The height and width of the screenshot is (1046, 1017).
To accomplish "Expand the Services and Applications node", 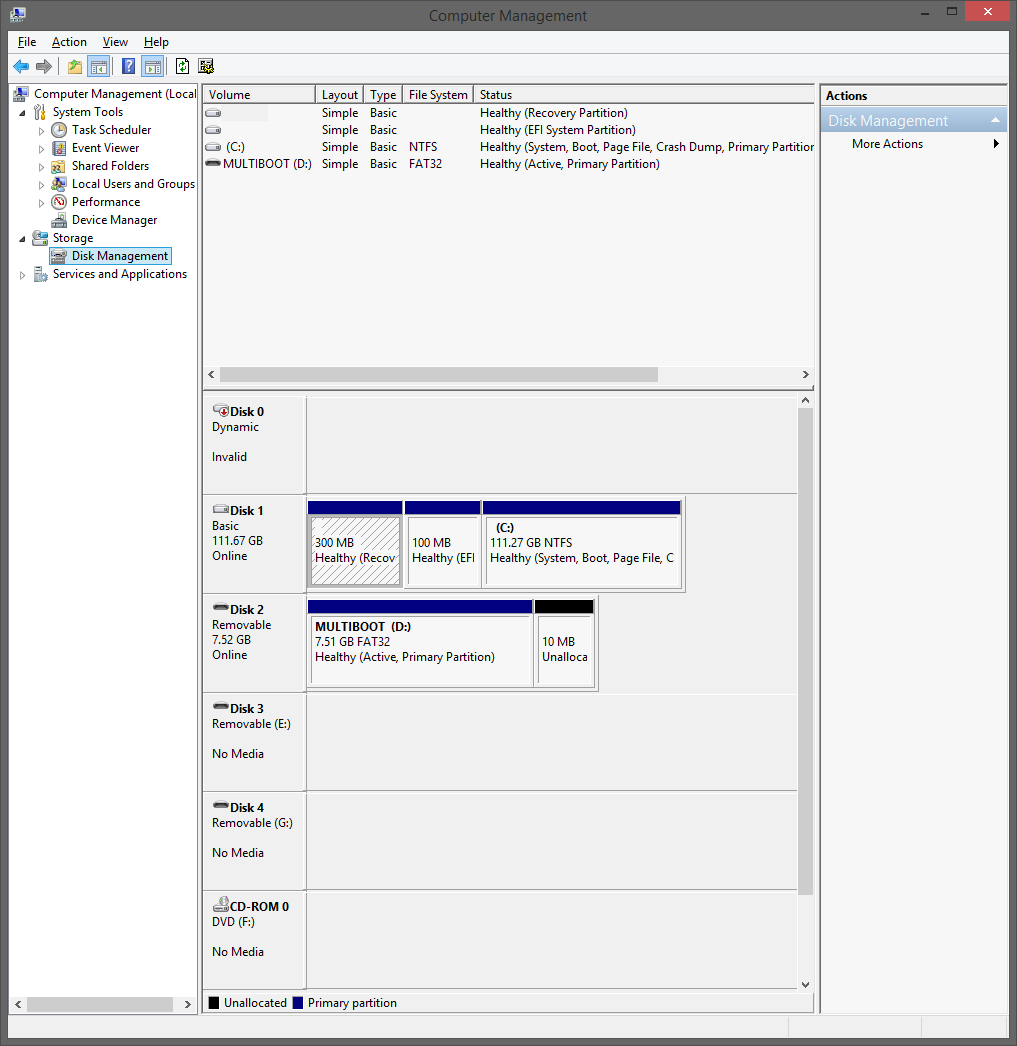I will (22, 274).
